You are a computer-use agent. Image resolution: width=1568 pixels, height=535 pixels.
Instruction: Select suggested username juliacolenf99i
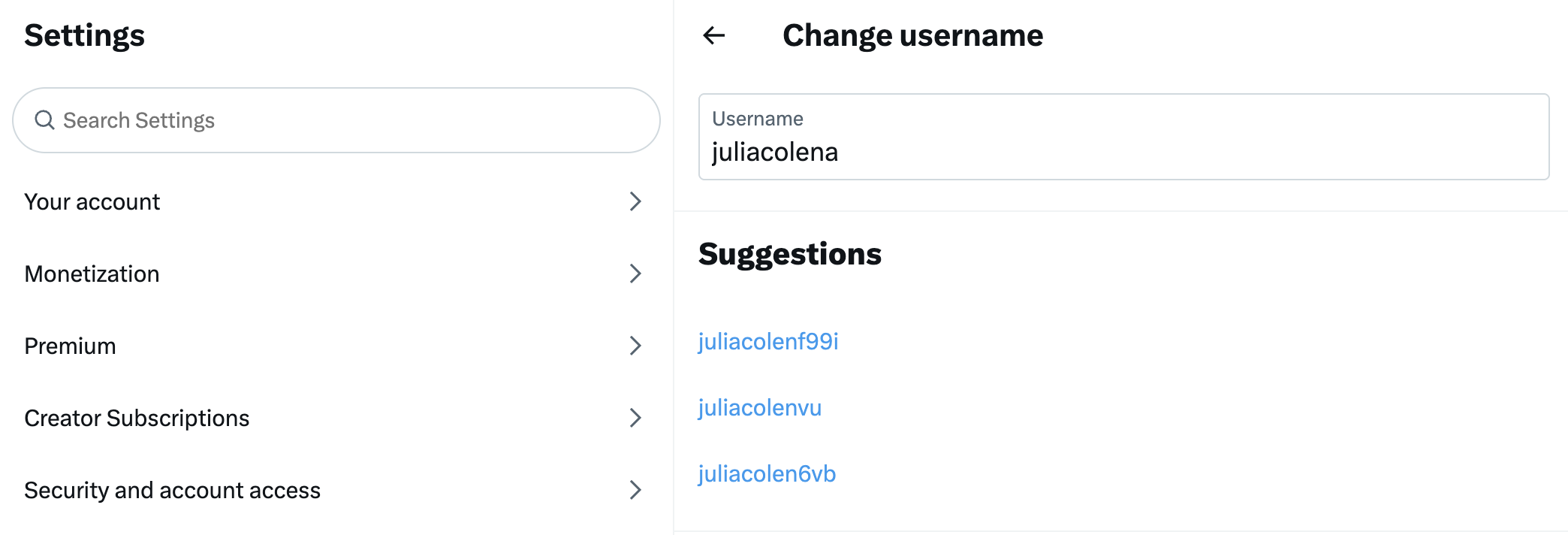click(769, 340)
